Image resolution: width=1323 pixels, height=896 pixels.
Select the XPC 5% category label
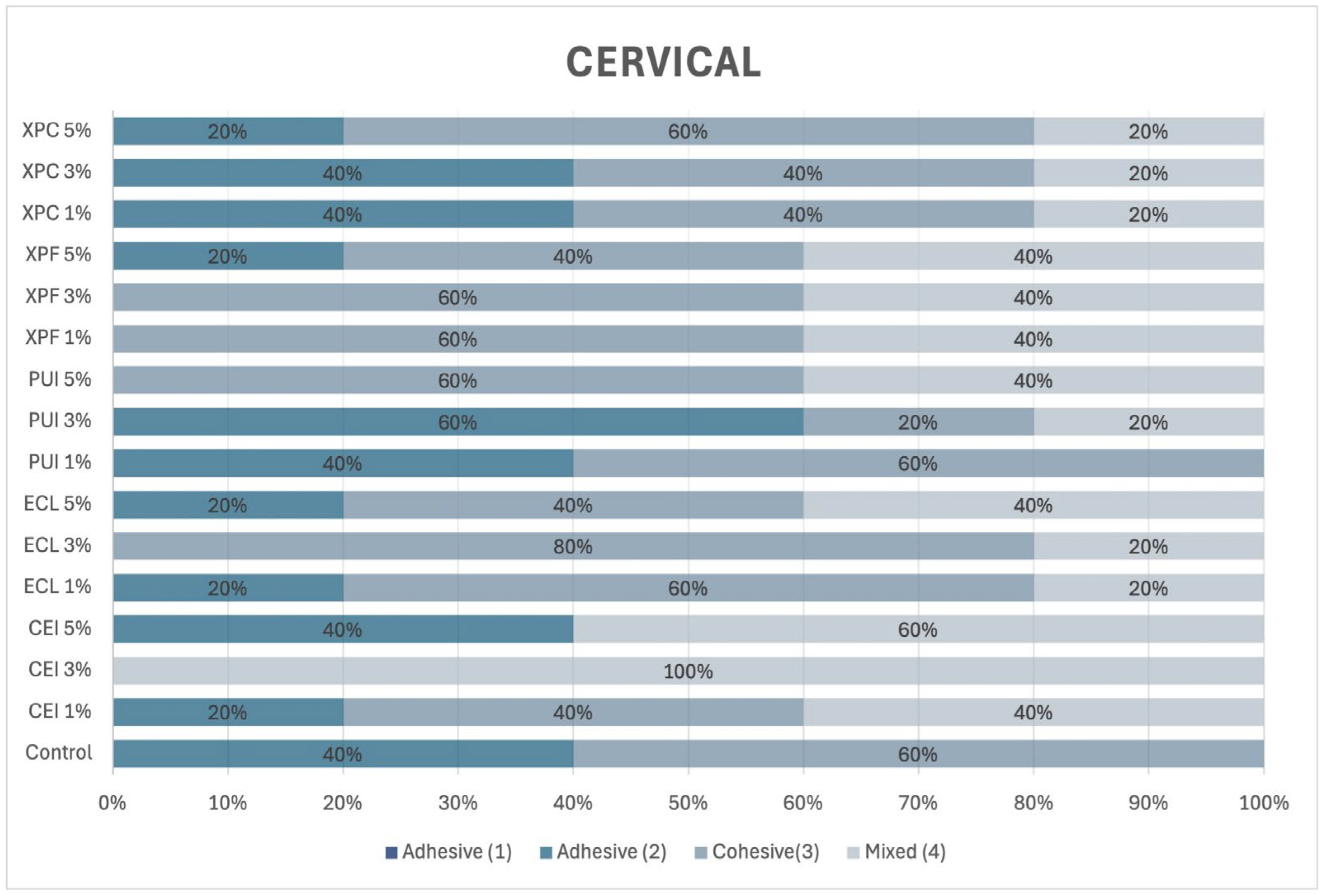point(57,130)
